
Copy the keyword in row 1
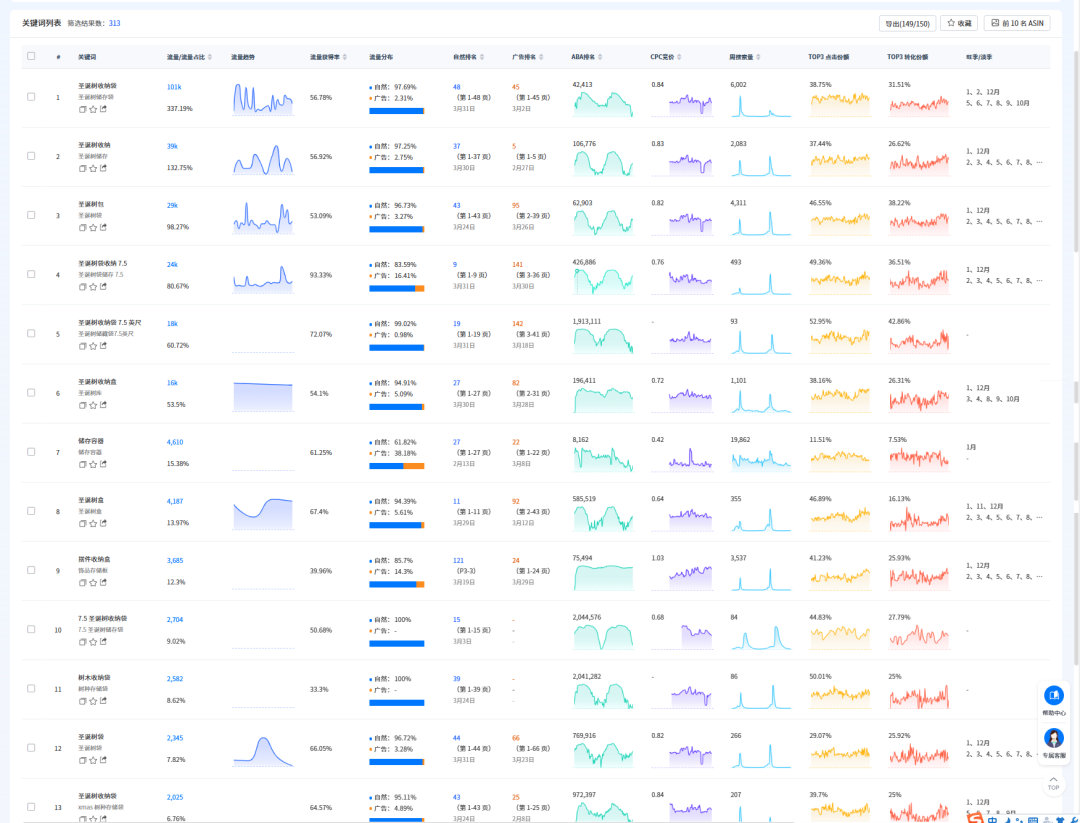click(x=83, y=109)
